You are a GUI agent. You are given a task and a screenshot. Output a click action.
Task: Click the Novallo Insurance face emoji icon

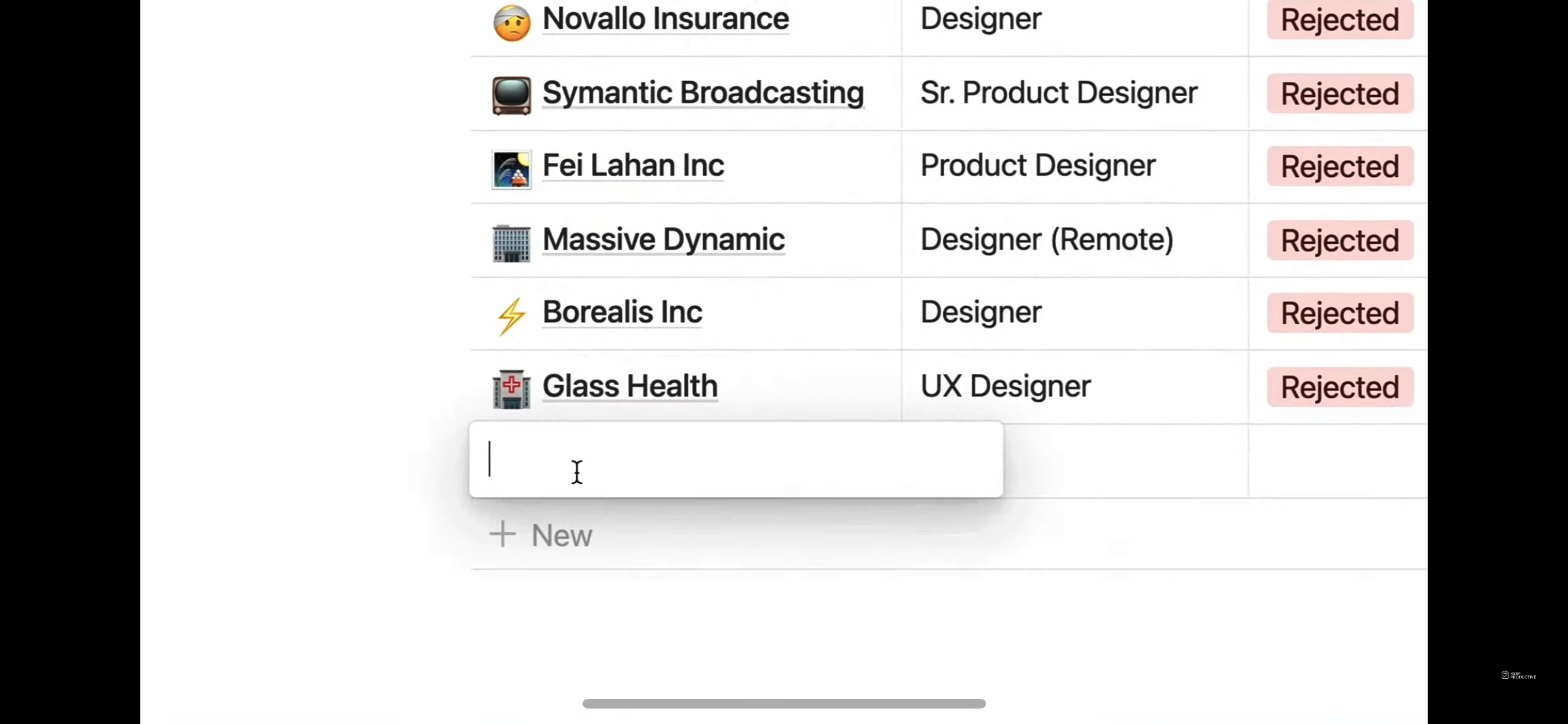coord(512,23)
